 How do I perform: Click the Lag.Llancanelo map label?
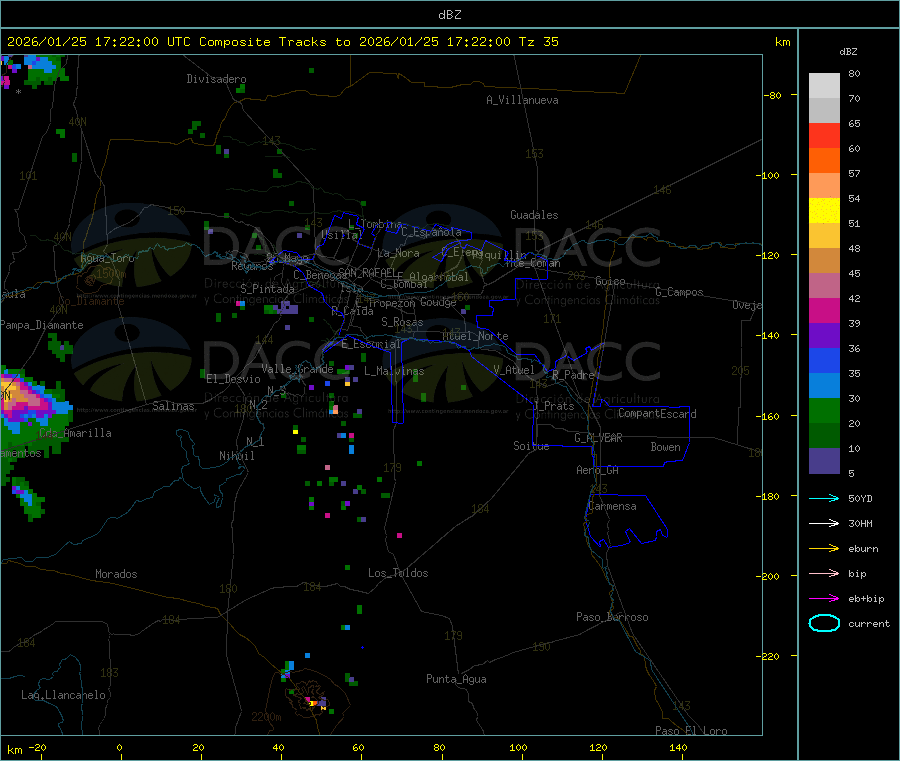64,695
